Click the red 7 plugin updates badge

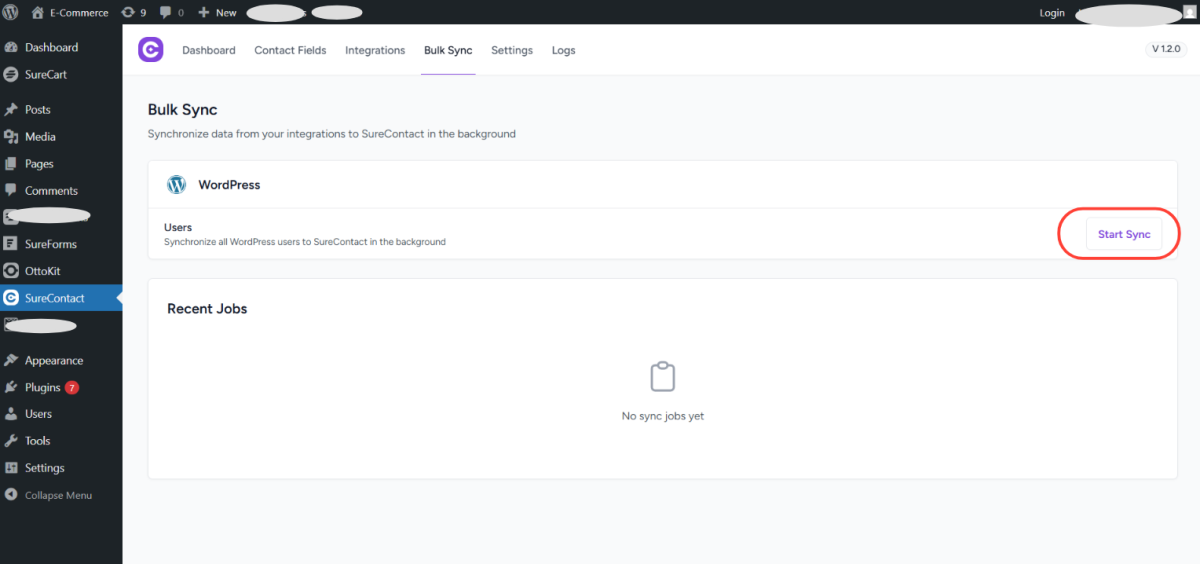point(72,387)
